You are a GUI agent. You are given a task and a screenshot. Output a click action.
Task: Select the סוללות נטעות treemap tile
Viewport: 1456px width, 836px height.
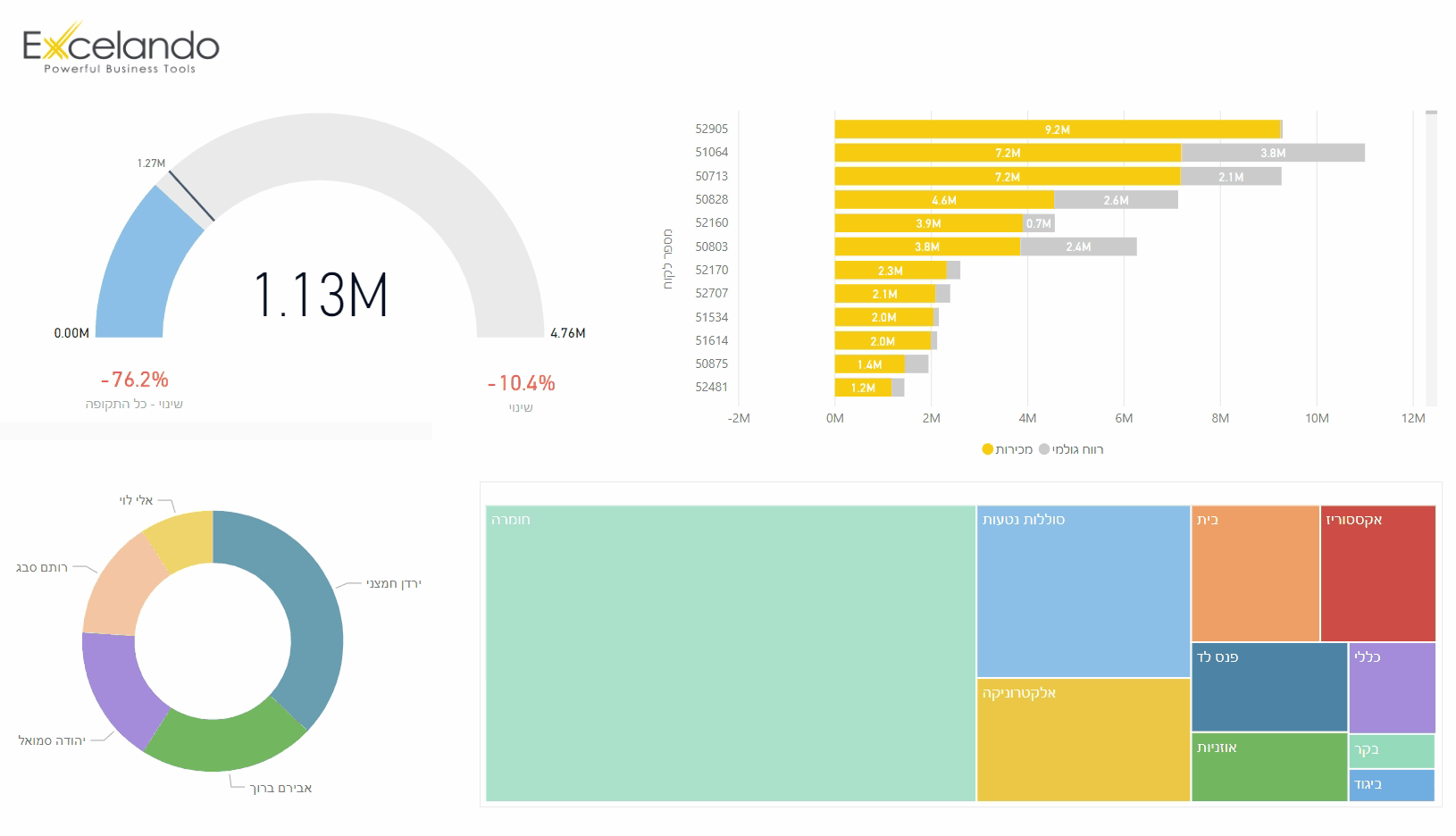[x=1083, y=591]
